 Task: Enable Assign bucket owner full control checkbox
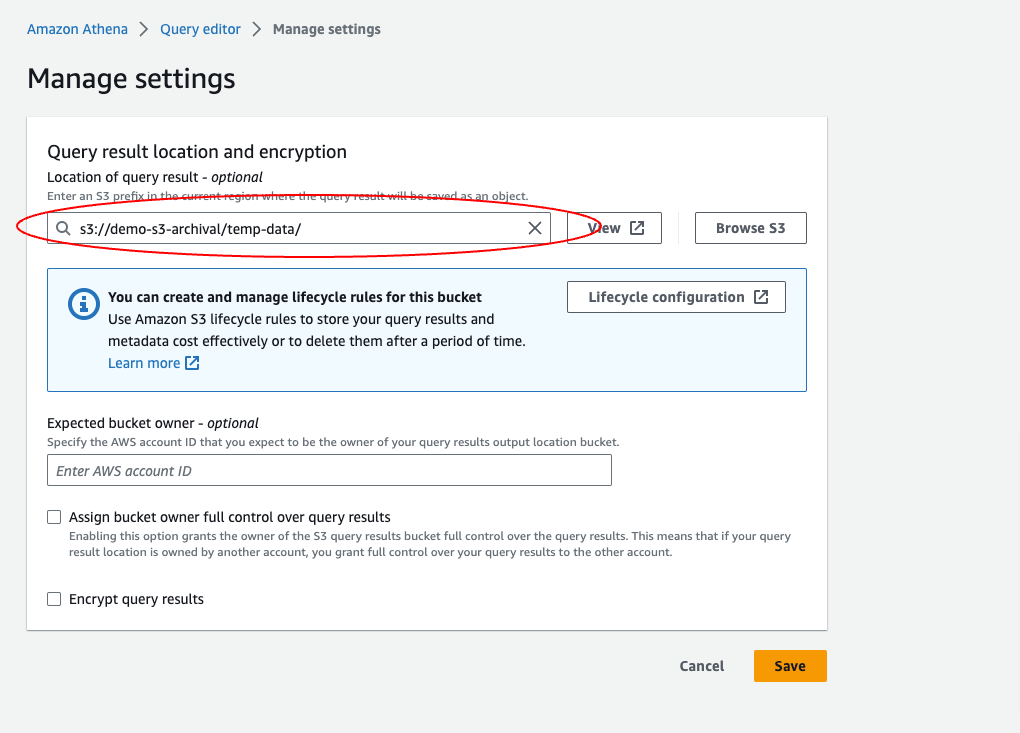54,517
